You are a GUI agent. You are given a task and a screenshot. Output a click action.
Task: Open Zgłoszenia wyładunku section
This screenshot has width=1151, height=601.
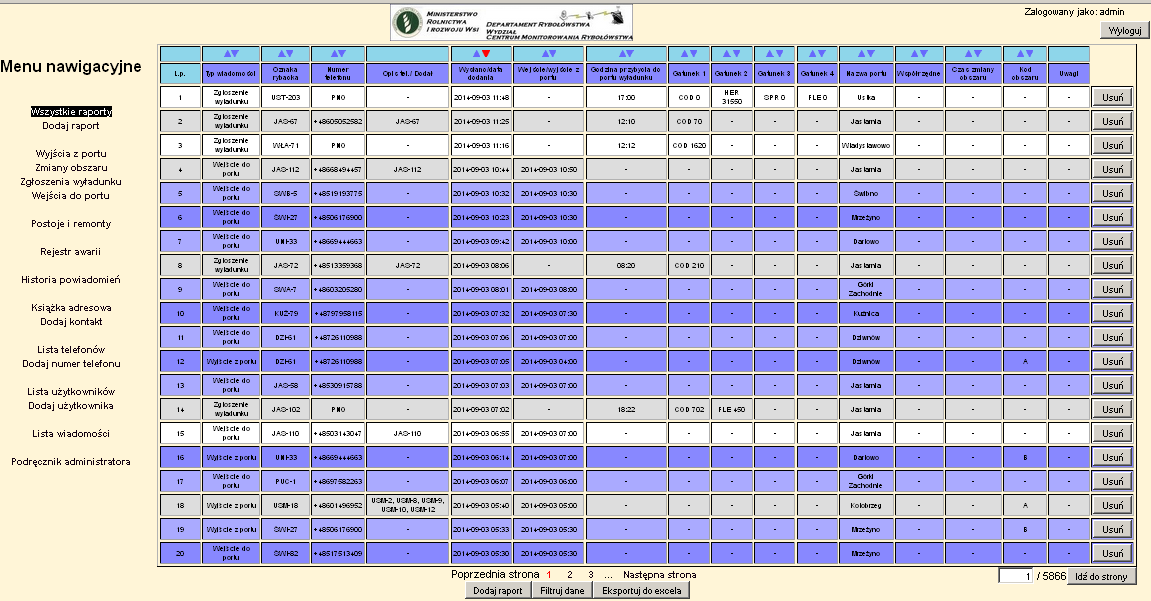71,181
